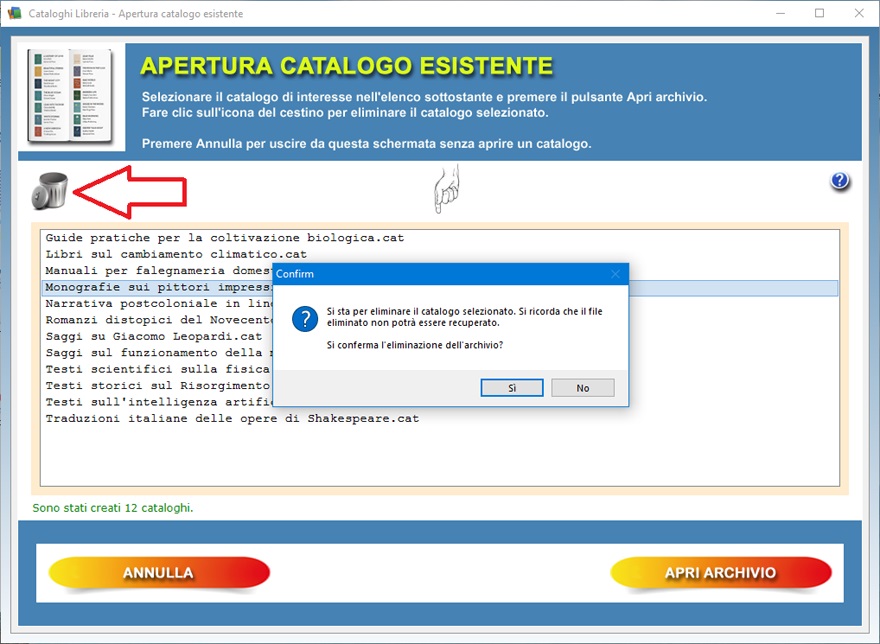Select 'Guide pratiche per la coltivazione biologica.cat'
Screen dimensions: 880x644
pyautogui.click(x=224, y=238)
